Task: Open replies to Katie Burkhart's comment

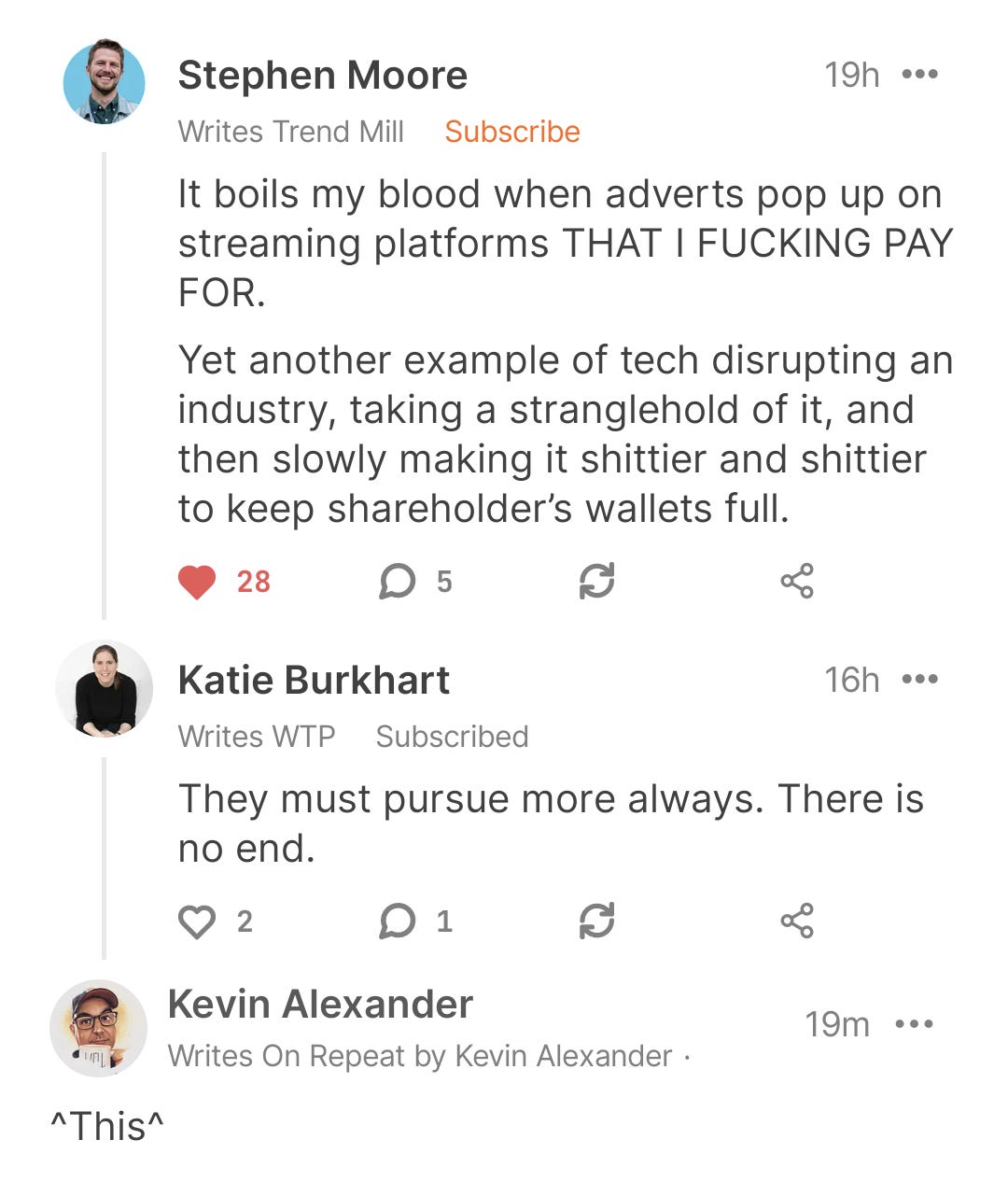Action: [x=398, y=922]
